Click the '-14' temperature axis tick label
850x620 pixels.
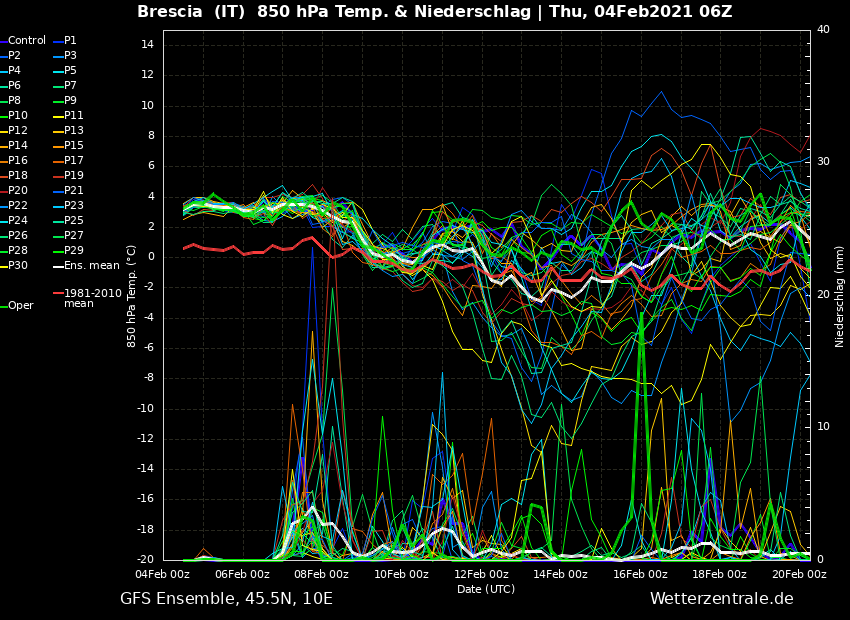click(145, 469)
